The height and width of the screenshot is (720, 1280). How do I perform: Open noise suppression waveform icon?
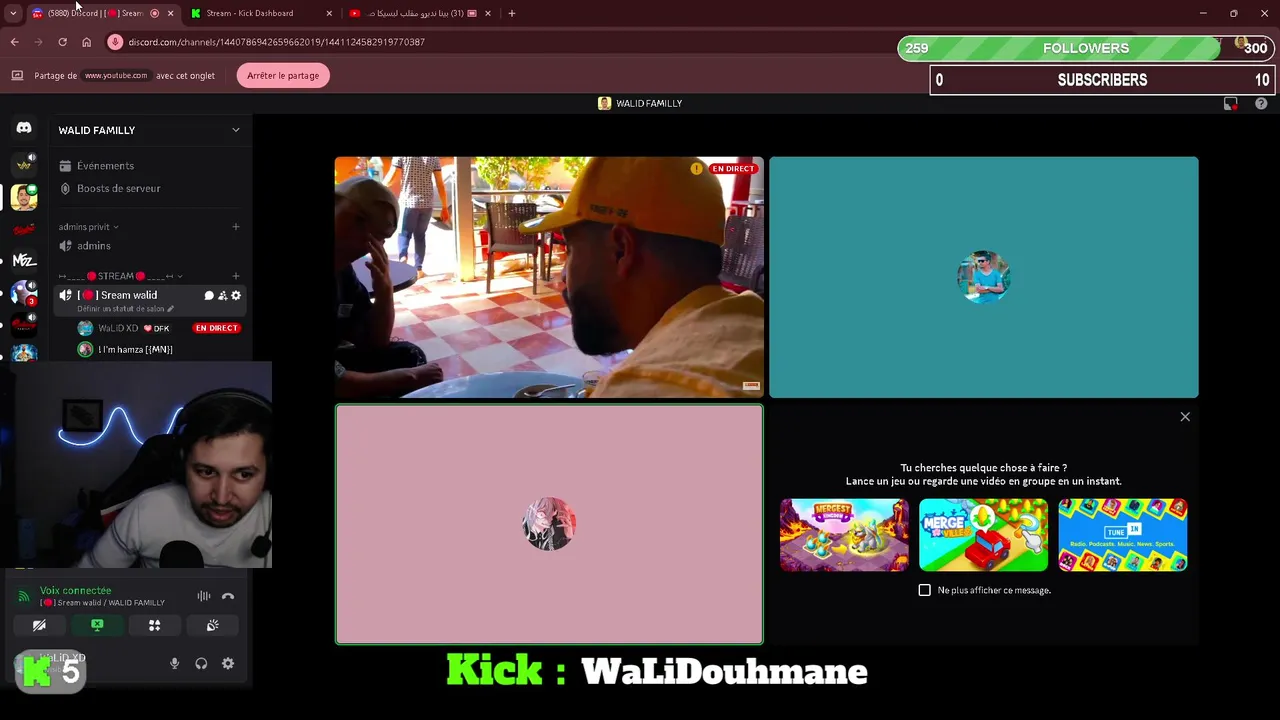[204, 596]
